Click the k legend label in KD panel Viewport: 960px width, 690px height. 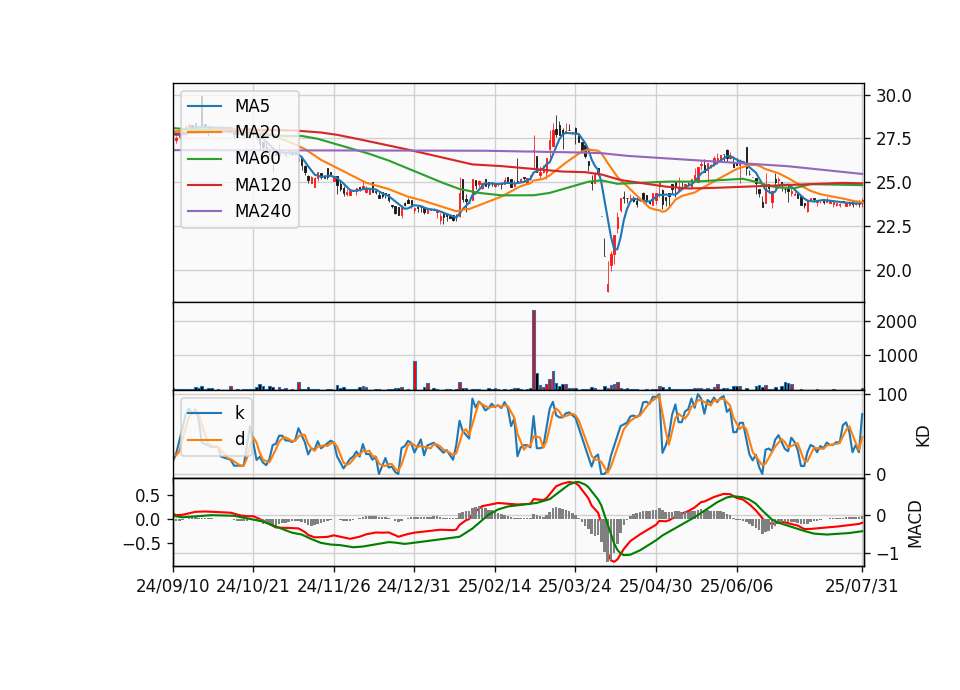click(x=239, y=413)
